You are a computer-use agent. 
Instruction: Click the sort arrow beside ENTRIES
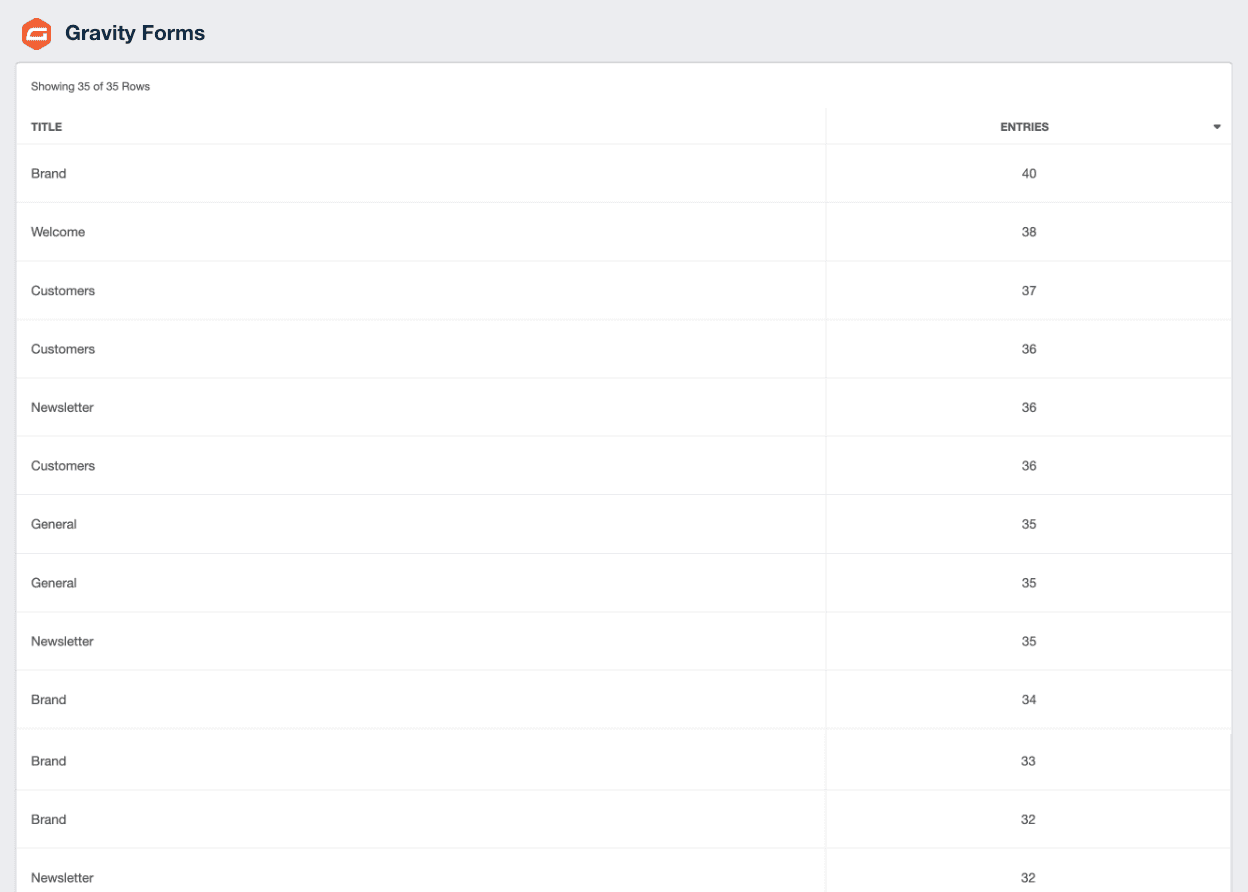point(1217,127)
